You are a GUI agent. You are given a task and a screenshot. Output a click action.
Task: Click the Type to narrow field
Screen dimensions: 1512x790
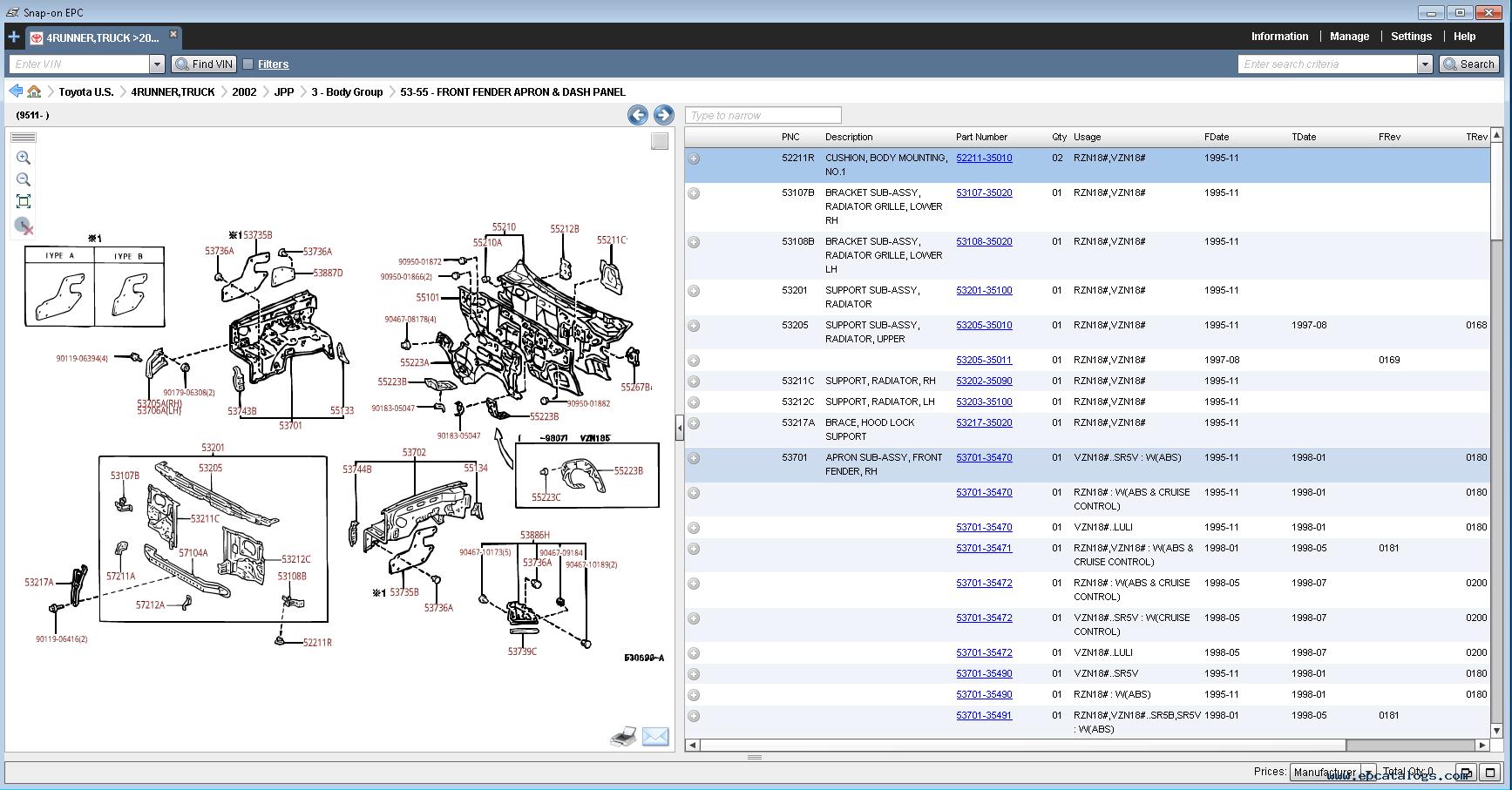(763, 115)
